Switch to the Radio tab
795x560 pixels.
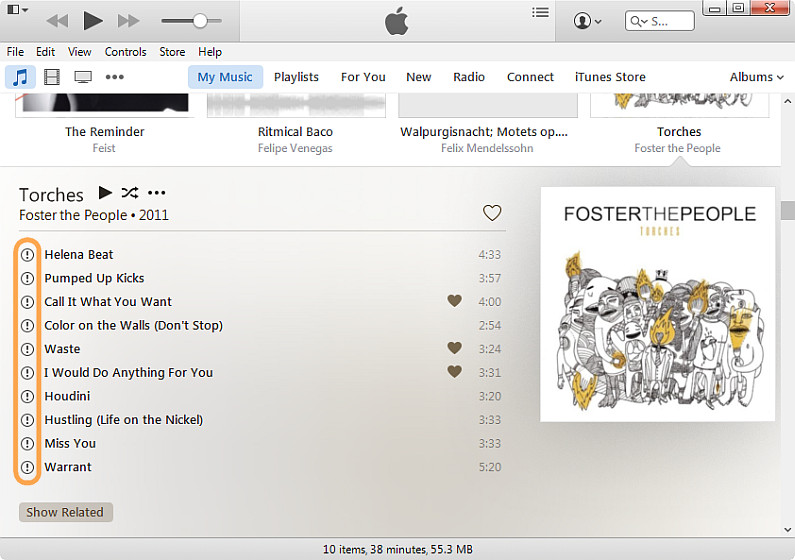[469, 77]
